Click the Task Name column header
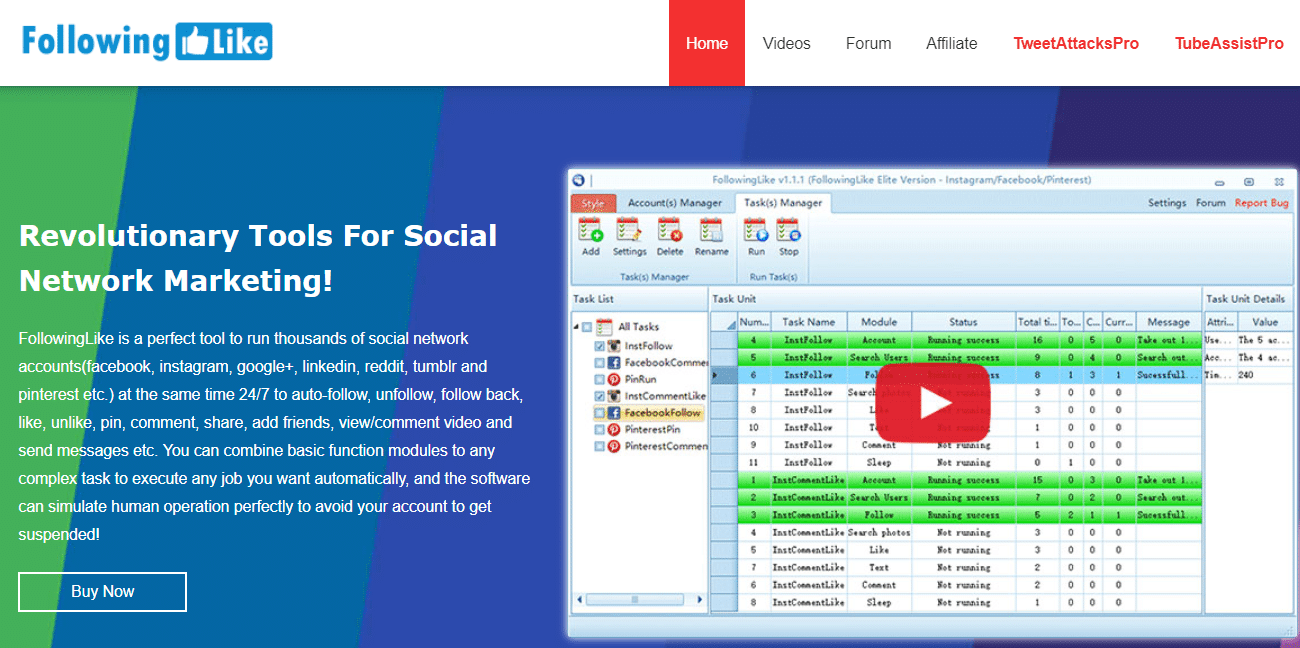The image size is (1300, 648). (x=809, y=322)
